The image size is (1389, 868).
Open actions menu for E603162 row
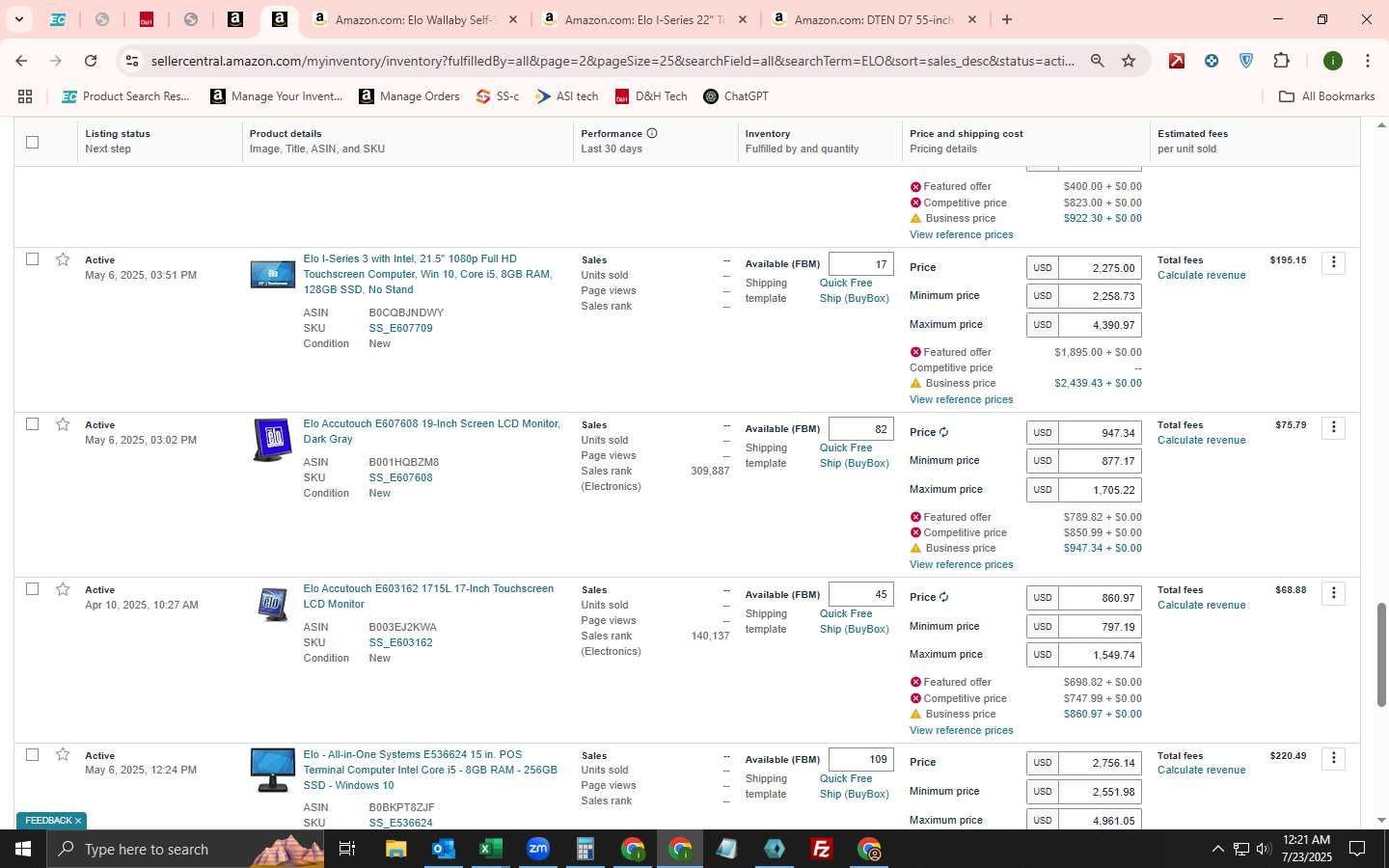coord(1333,592)
